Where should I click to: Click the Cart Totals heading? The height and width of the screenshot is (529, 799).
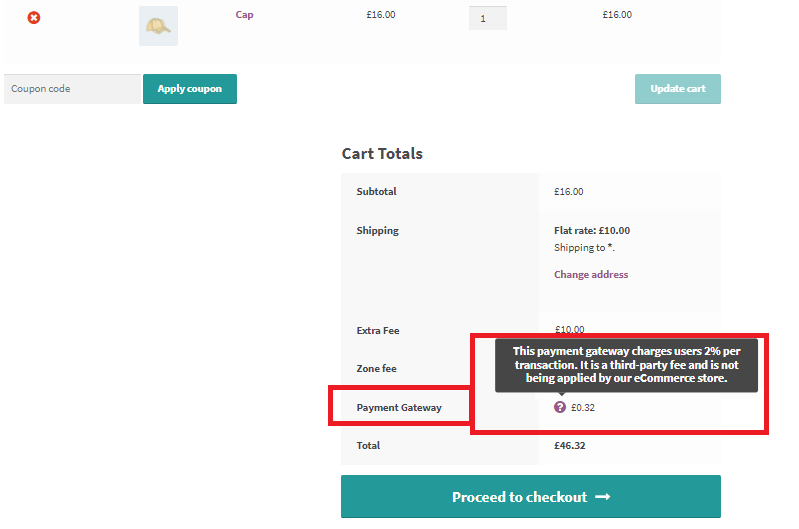click(x=382, y=154)
